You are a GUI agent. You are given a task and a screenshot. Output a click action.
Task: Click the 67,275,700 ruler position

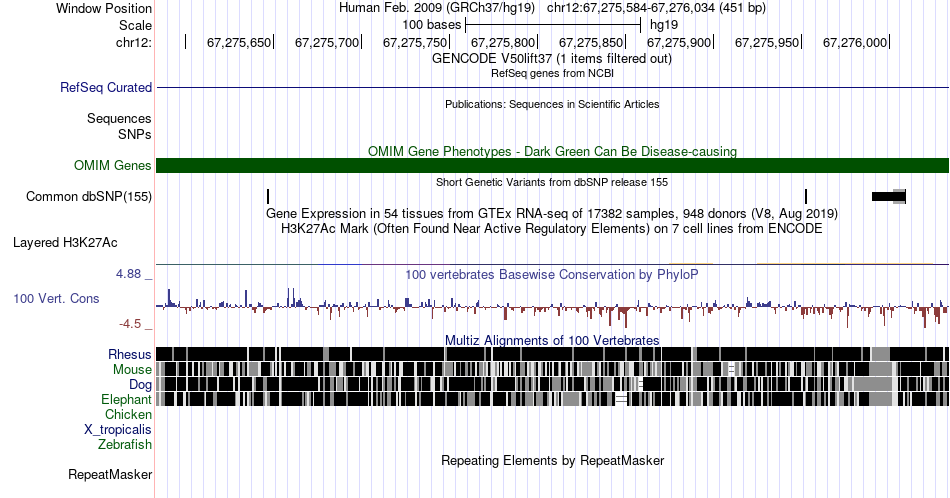(x=327, y=42)
